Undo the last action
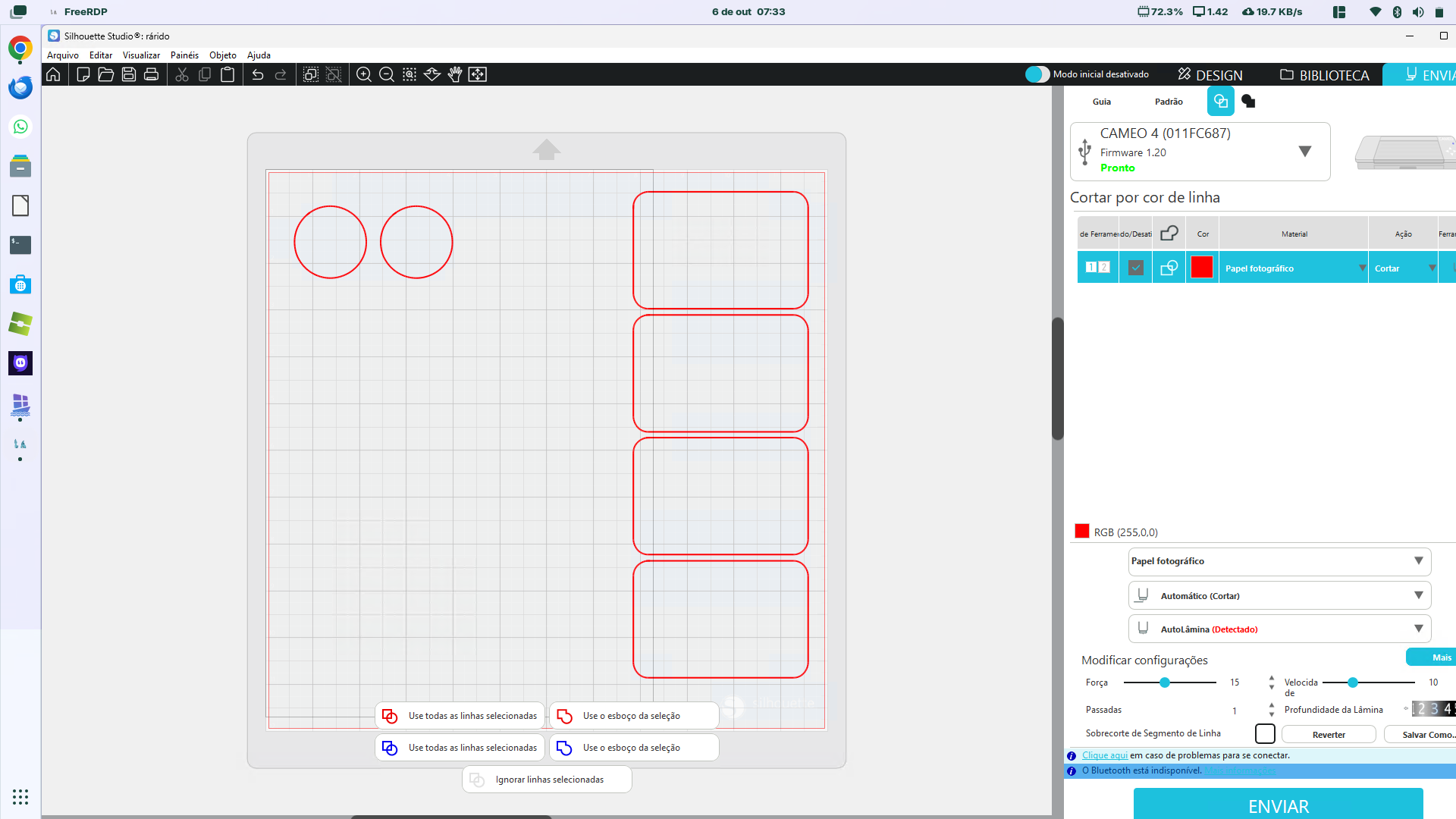Image resolution: width=1456 pixels, height=819 pixels. click(258, 74)
